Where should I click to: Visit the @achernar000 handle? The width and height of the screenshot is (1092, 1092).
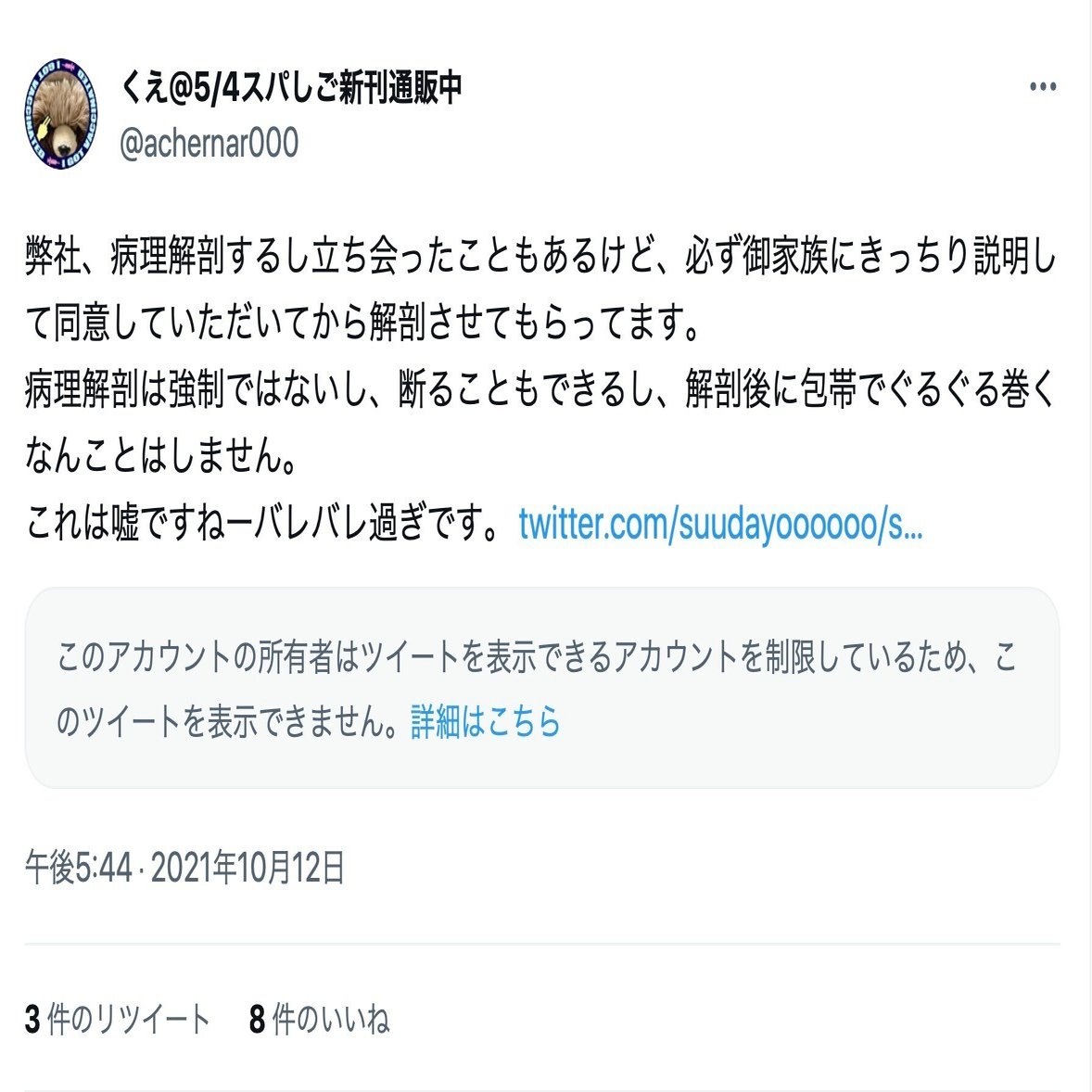209,143
